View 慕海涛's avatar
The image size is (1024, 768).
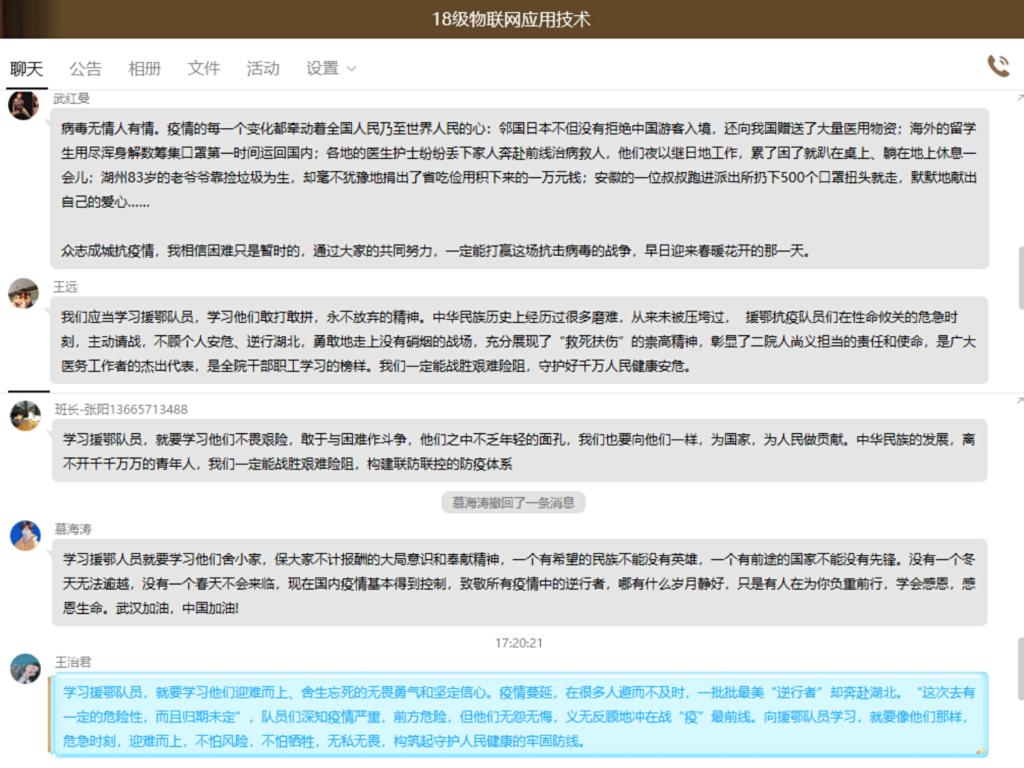[x=25, y=535]
